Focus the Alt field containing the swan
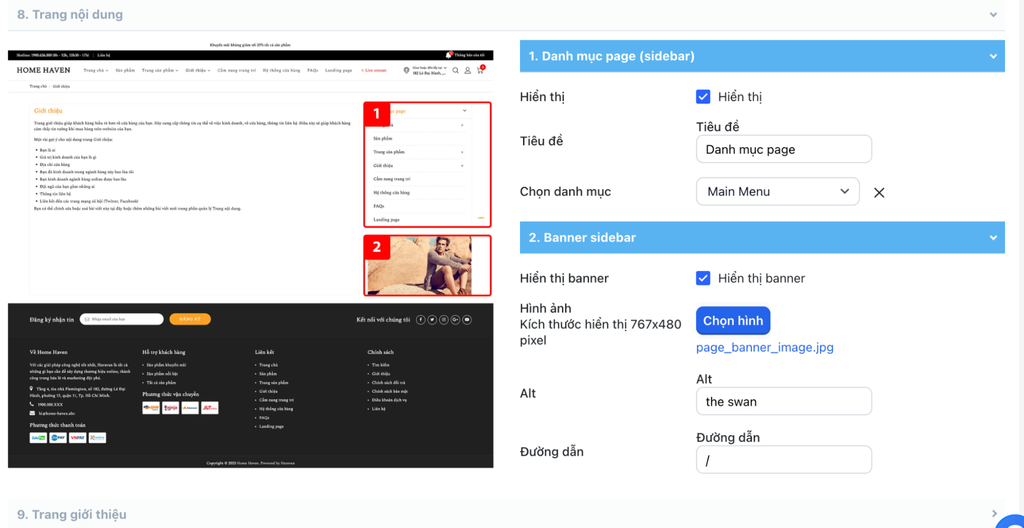This screenshot has height=528, width=1024. pyautogui.click(x=783, y=401)
